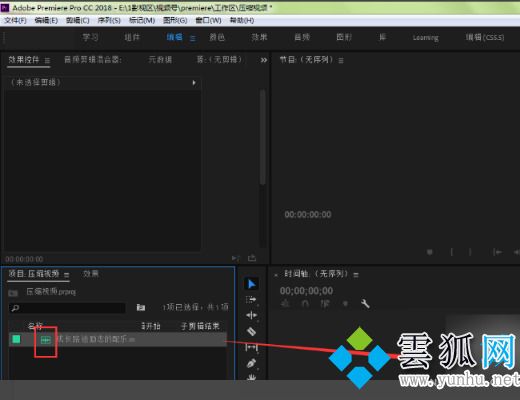
Task: Click the project panel search field
Action: [x=67, y=308]
